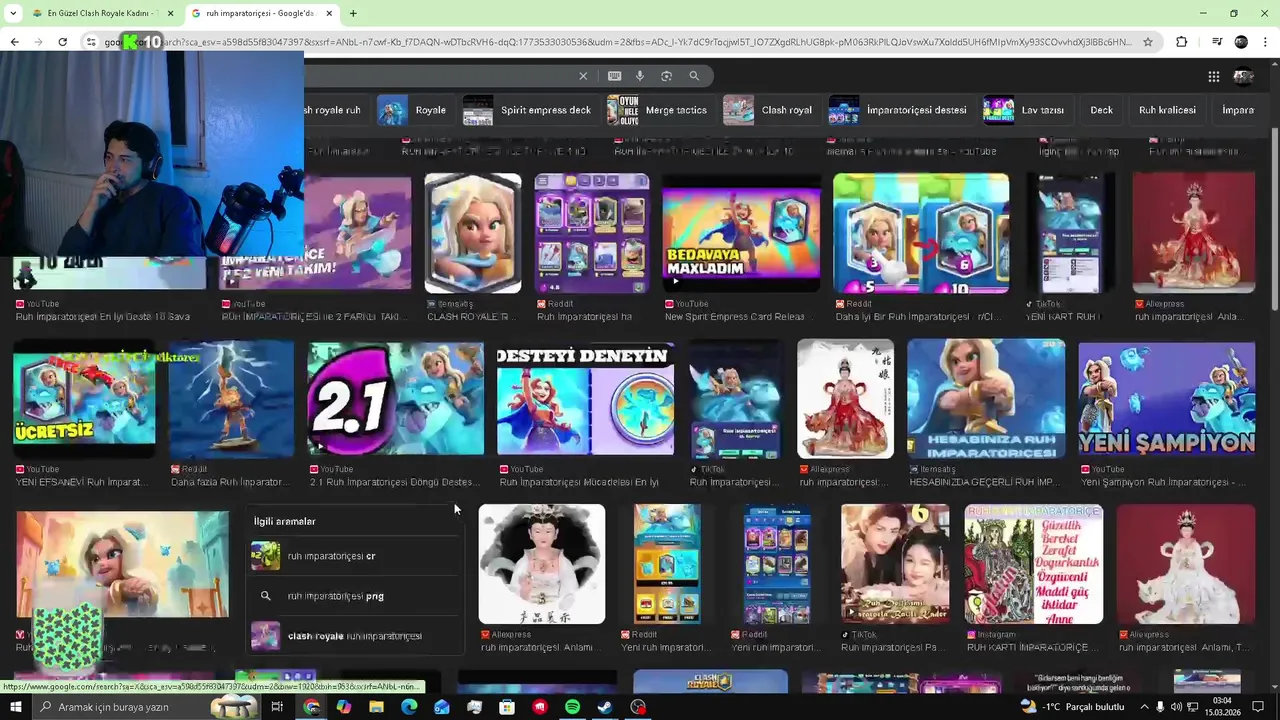Open the lightning statue Reddit thumbnail

click(x=231, y=398)
